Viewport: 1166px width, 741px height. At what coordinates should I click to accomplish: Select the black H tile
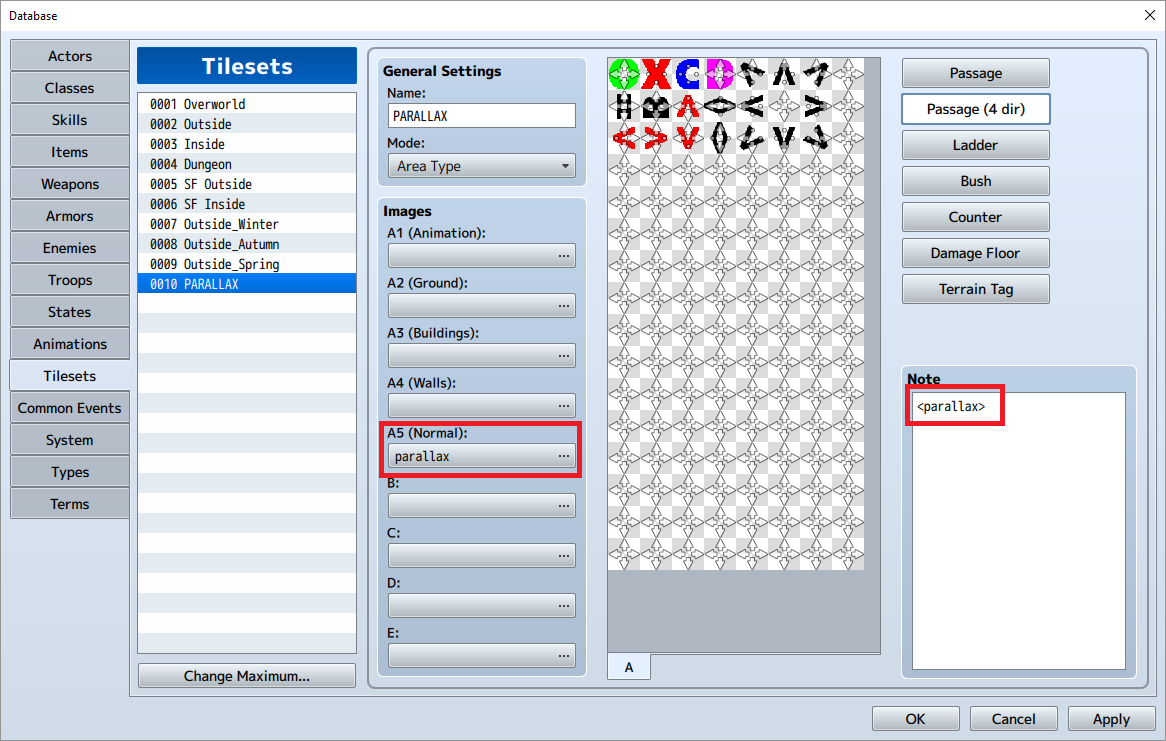[624, 106]
